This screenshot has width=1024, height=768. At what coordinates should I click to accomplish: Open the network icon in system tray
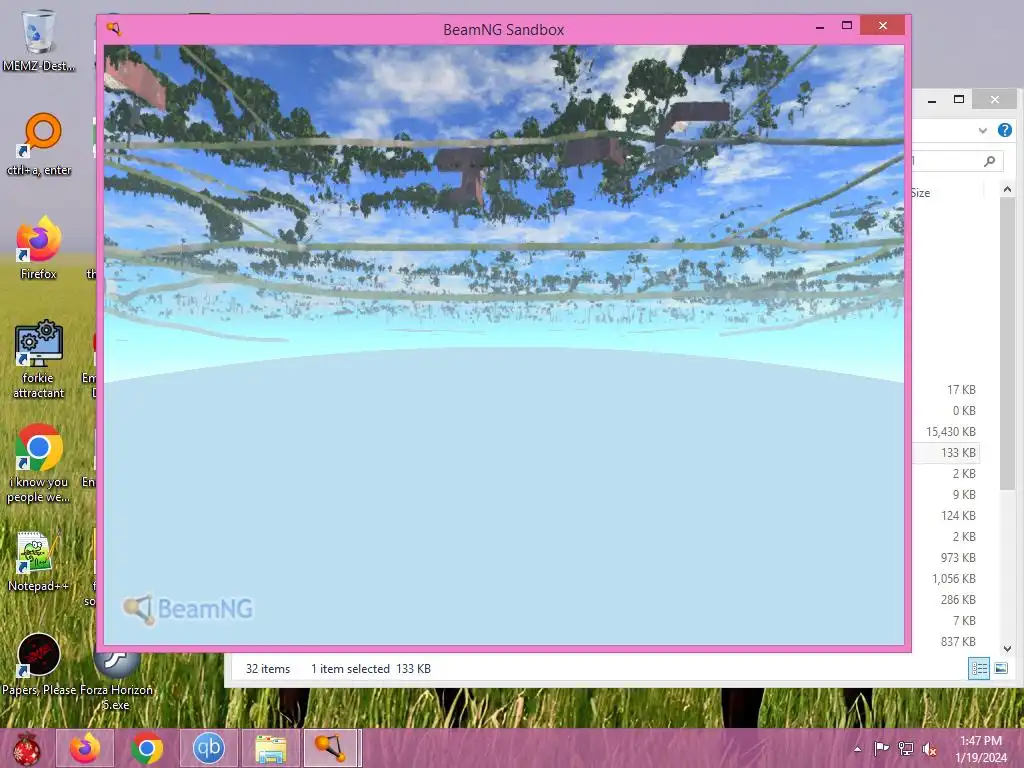pos(906,748)
